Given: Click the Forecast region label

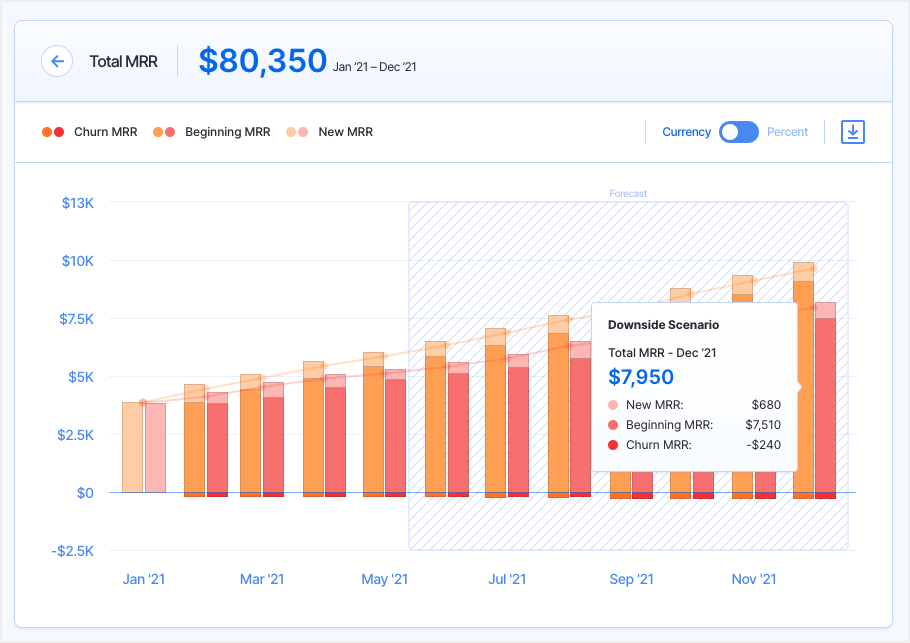Looking at the screenshot, I should (x=628, y=194).
